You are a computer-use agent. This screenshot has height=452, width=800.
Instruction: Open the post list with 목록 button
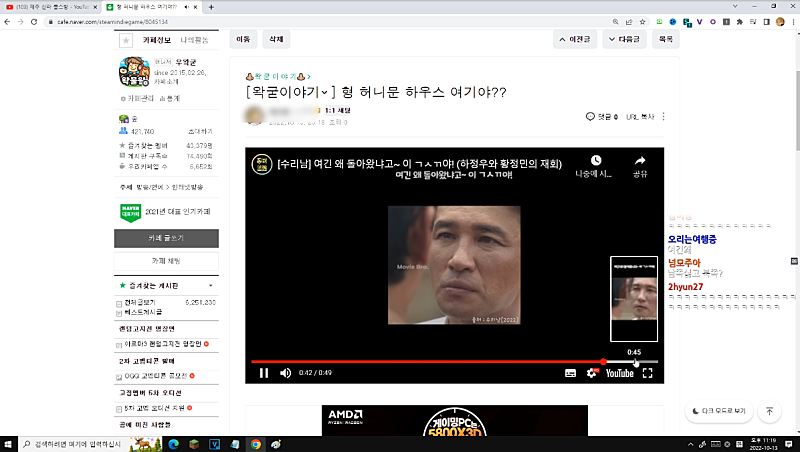coord(666,39)
